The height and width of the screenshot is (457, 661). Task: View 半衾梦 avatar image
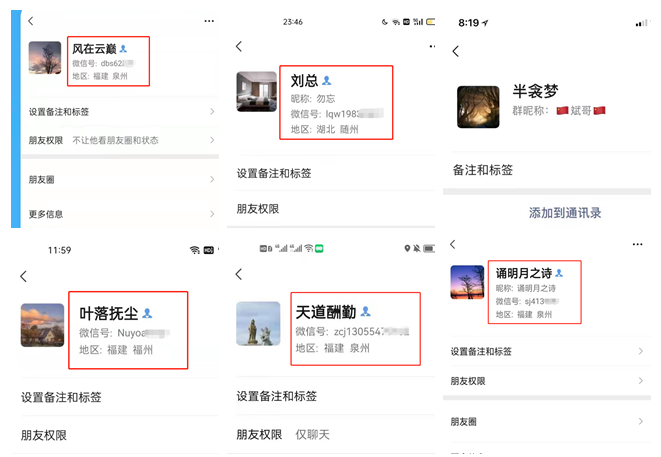point(478,106)
